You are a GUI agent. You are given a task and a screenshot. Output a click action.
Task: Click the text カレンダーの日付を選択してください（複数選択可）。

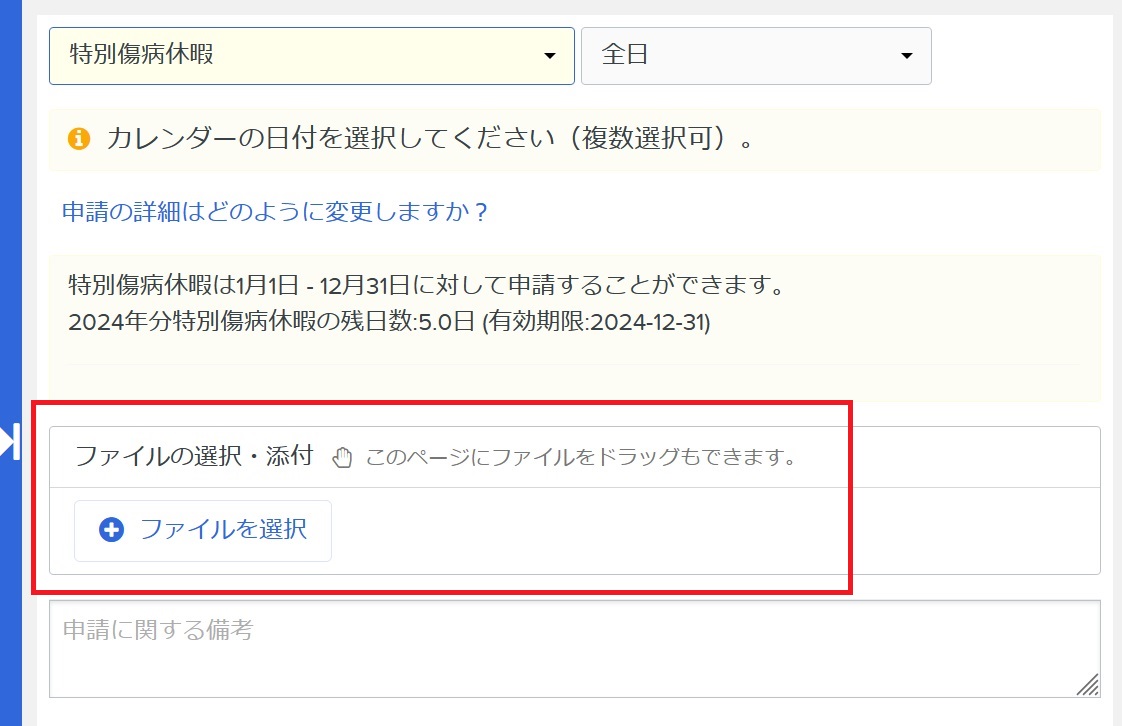(x=430, y=138)
